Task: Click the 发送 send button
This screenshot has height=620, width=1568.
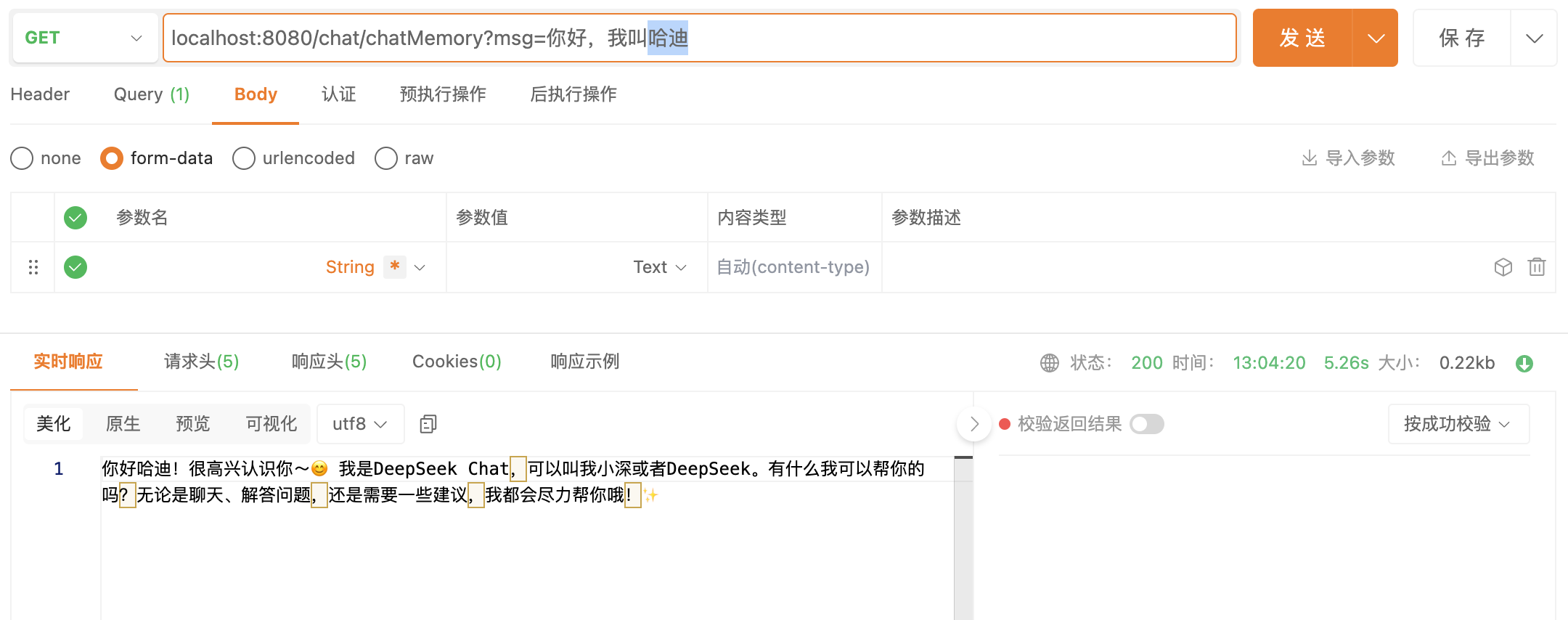Action: tap(1302, 38)
